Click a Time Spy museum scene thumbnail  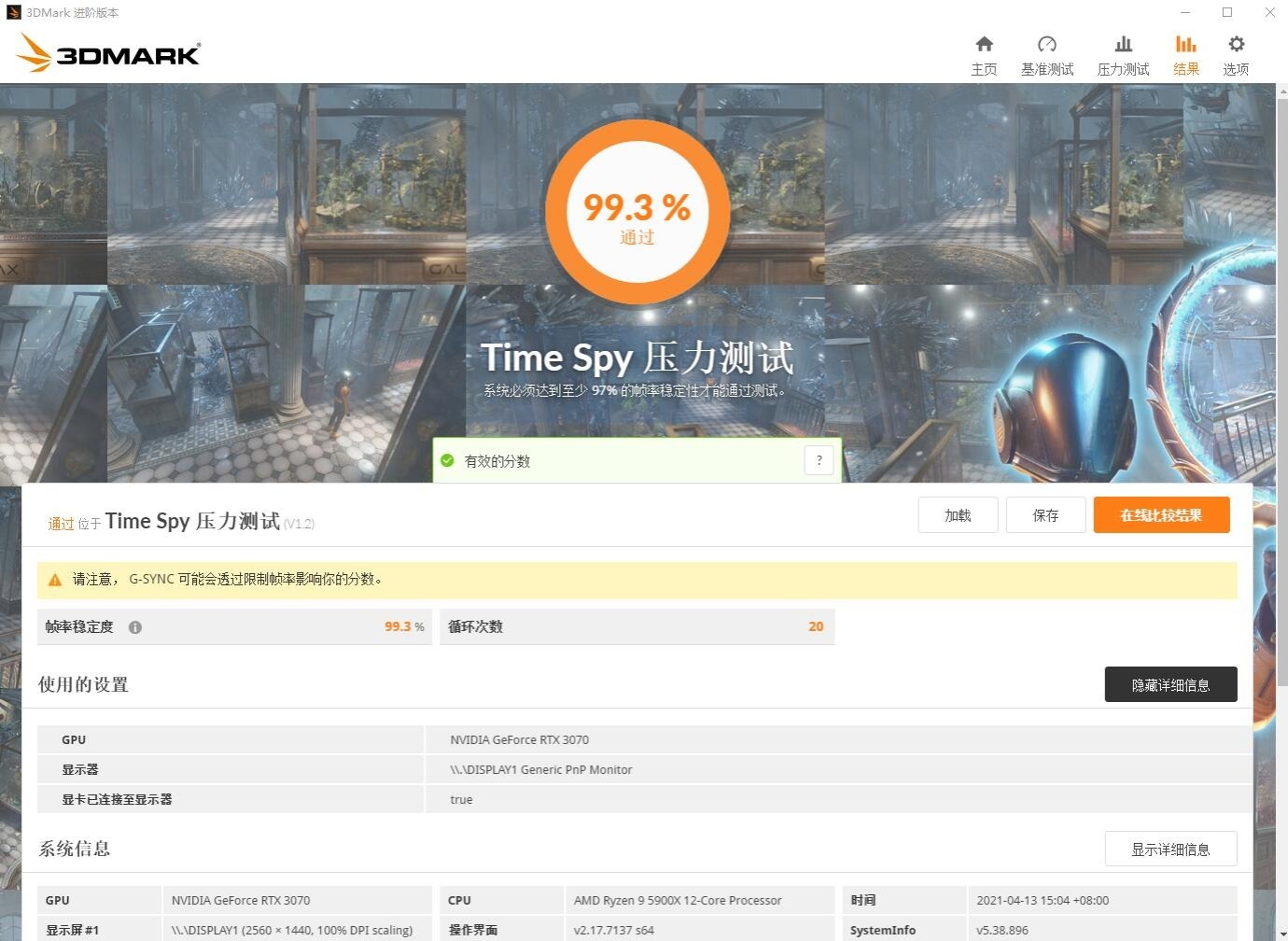pyautogui.click(x=280, y=182)
